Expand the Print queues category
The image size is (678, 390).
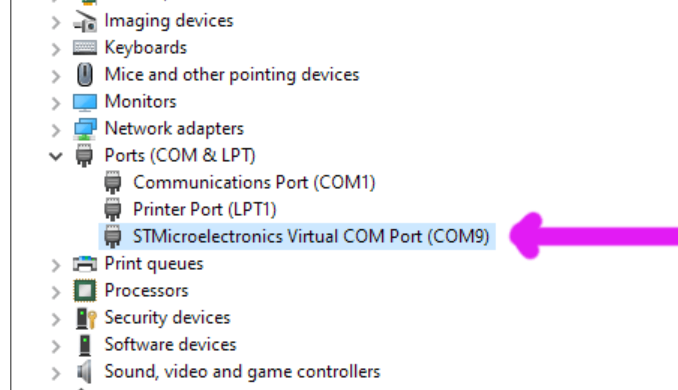(56, 265)
